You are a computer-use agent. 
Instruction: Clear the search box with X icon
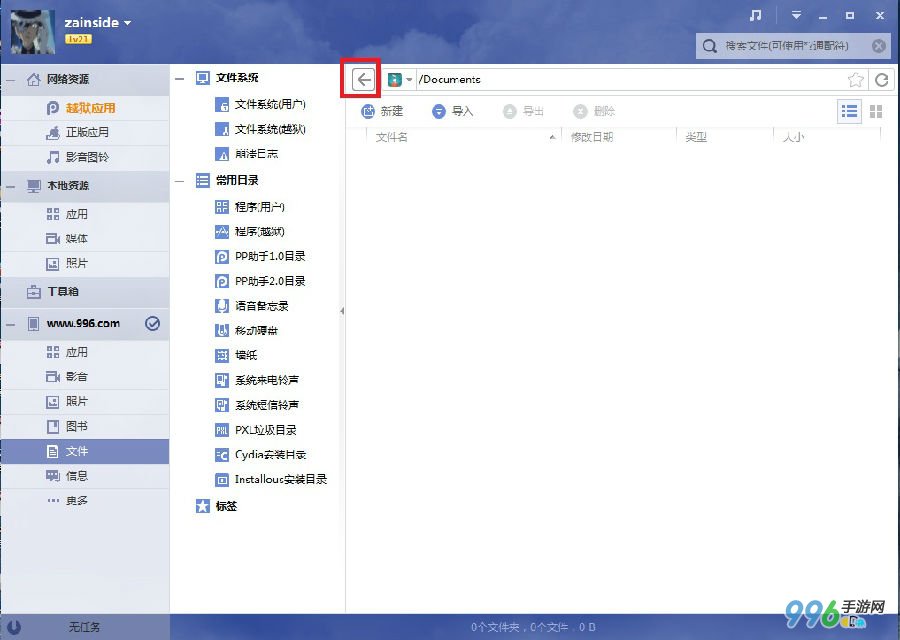(x=878, y=46)
